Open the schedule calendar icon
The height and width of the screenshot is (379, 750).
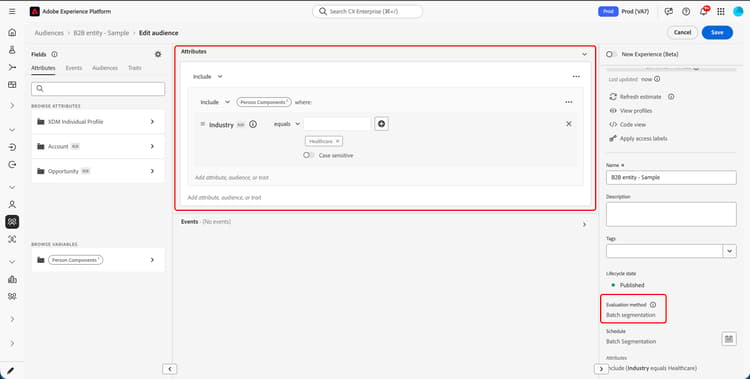pos(728,339)
